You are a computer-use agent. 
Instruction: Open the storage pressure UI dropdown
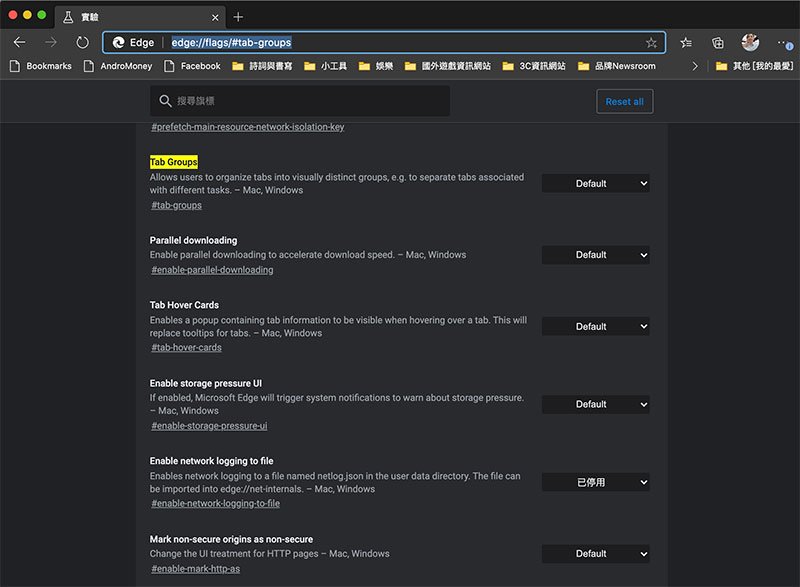click(595, 405)
